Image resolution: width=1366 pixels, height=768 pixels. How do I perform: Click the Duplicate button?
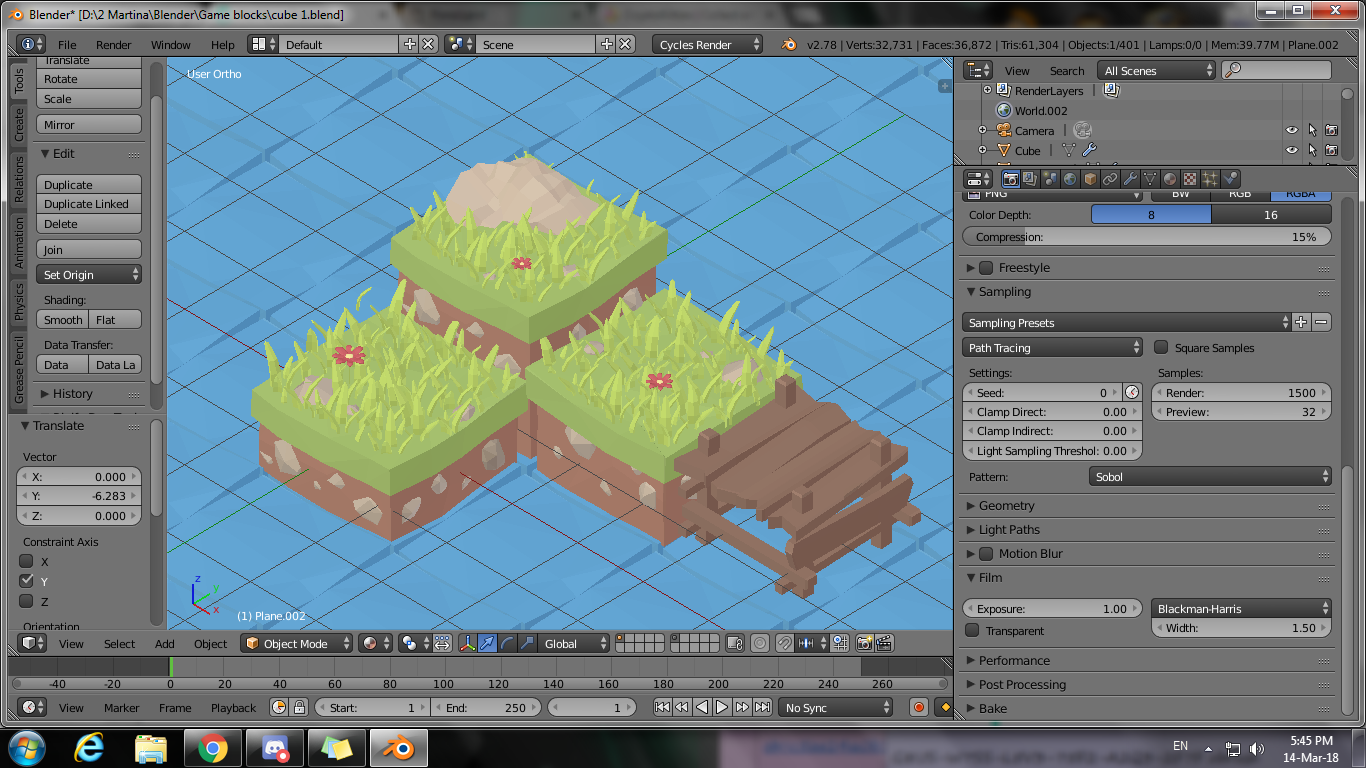point(89,185)
